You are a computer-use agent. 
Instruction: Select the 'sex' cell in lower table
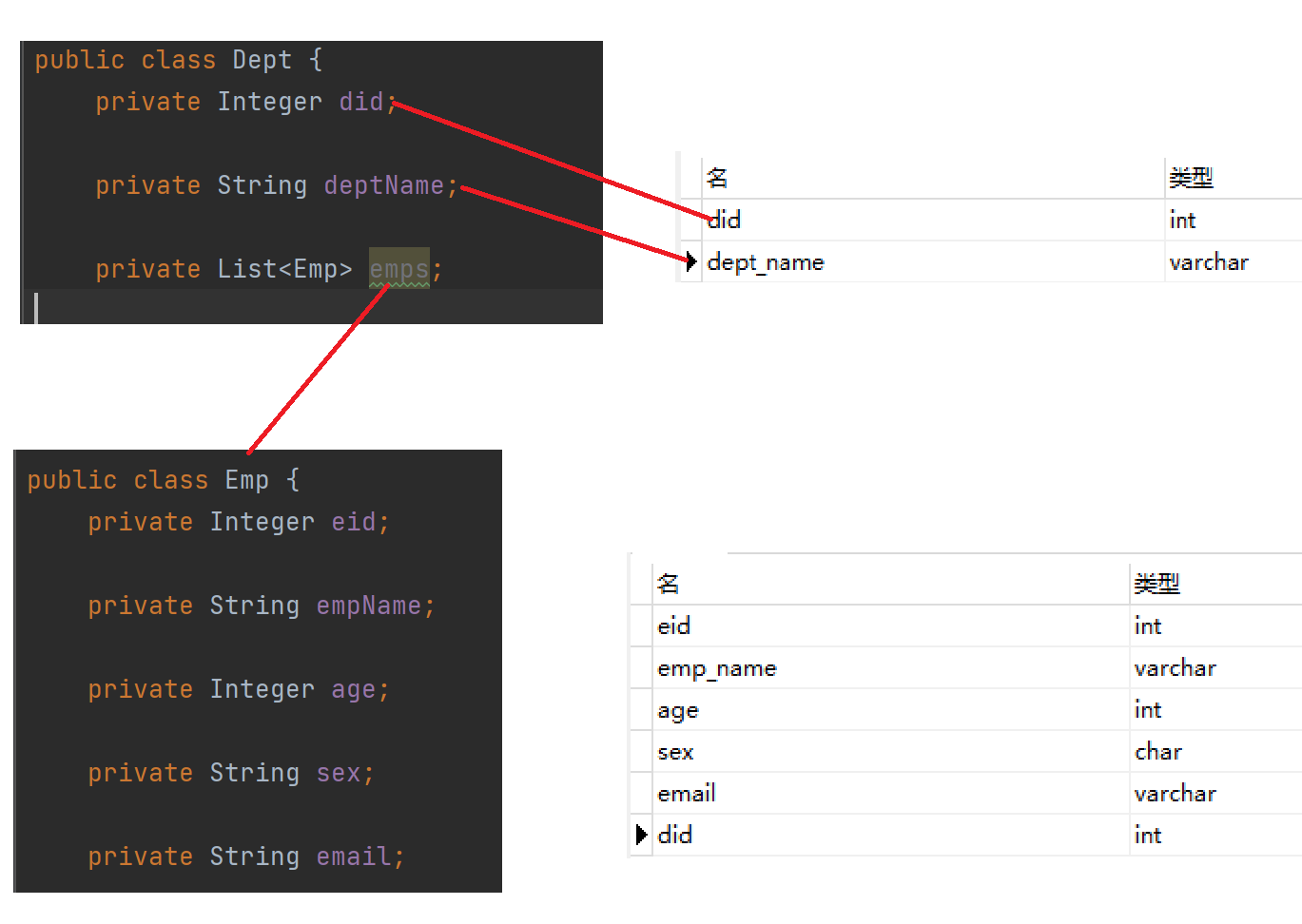pos(675,752)
